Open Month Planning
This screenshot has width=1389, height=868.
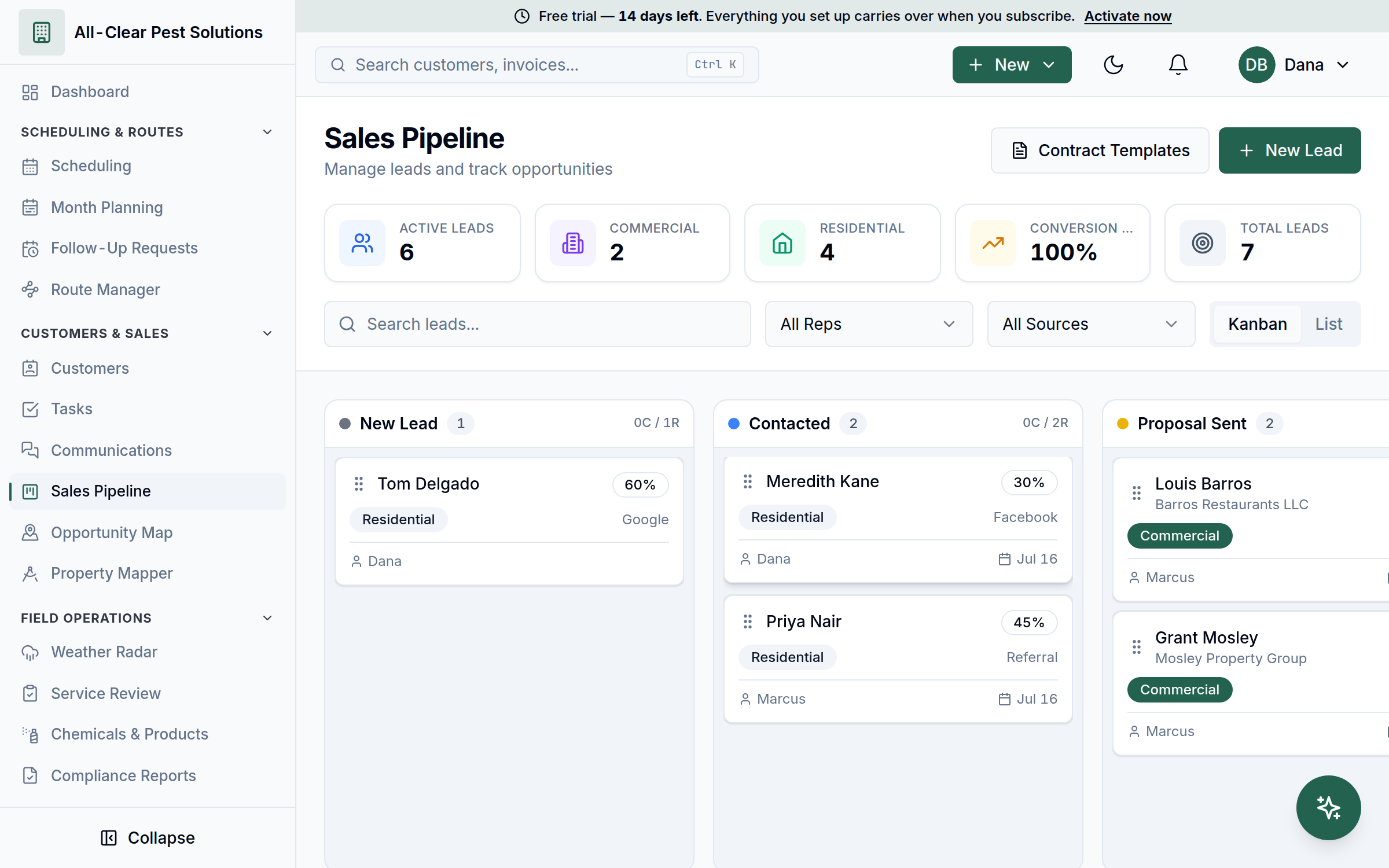pos(148,207)
